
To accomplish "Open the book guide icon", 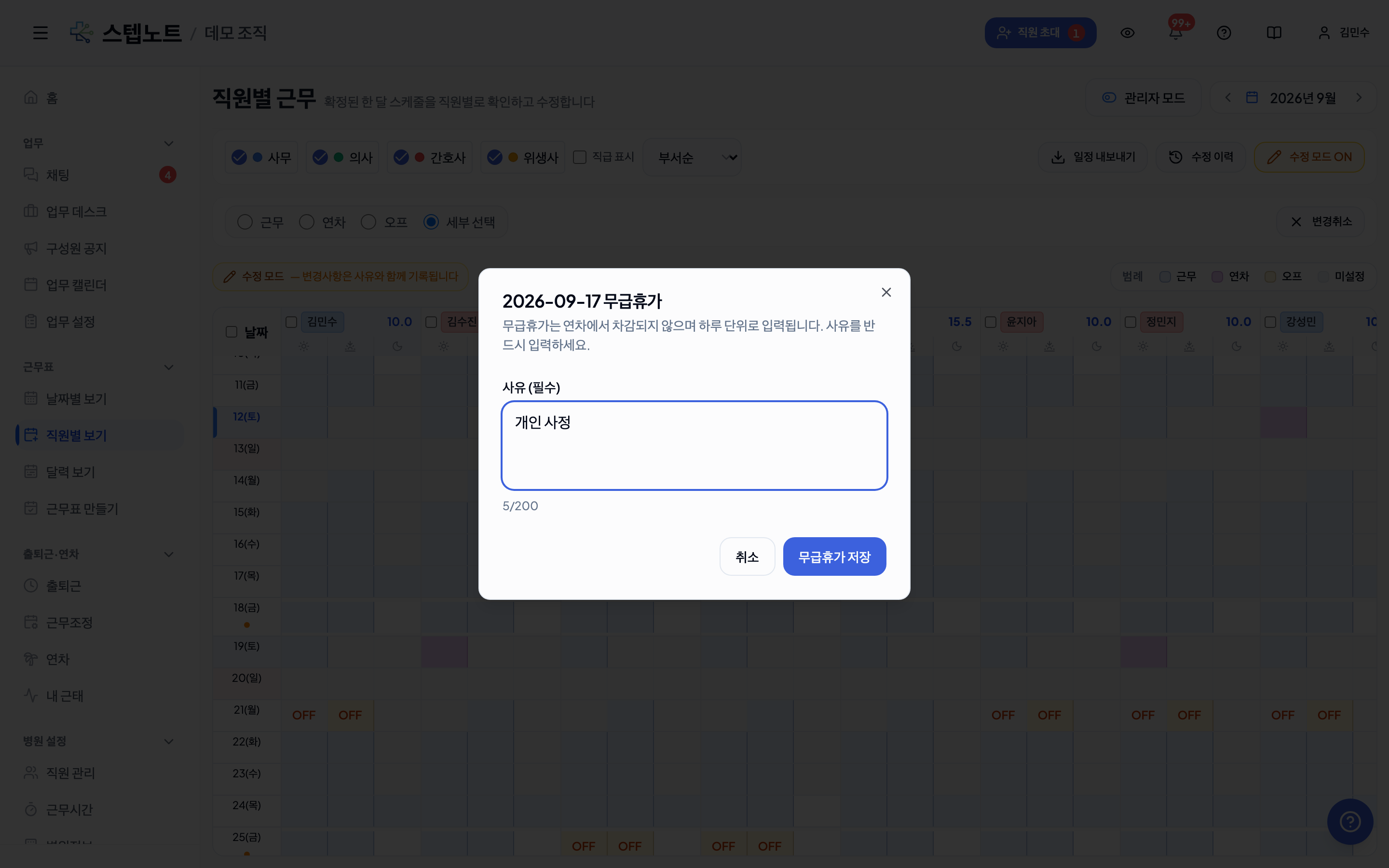I will [1274, 33].
